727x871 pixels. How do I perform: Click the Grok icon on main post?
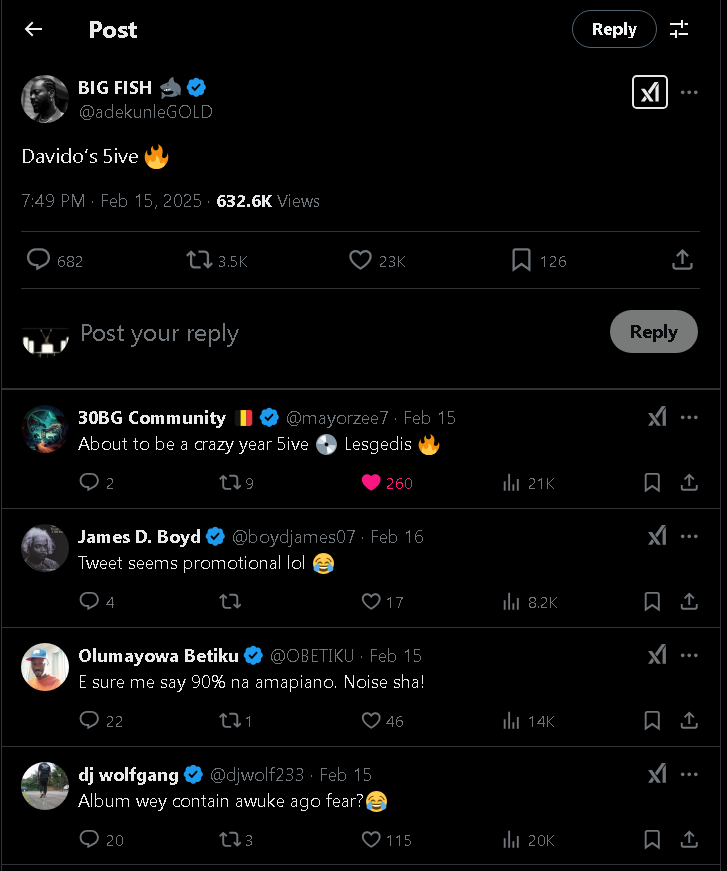(x=650, y=92)
